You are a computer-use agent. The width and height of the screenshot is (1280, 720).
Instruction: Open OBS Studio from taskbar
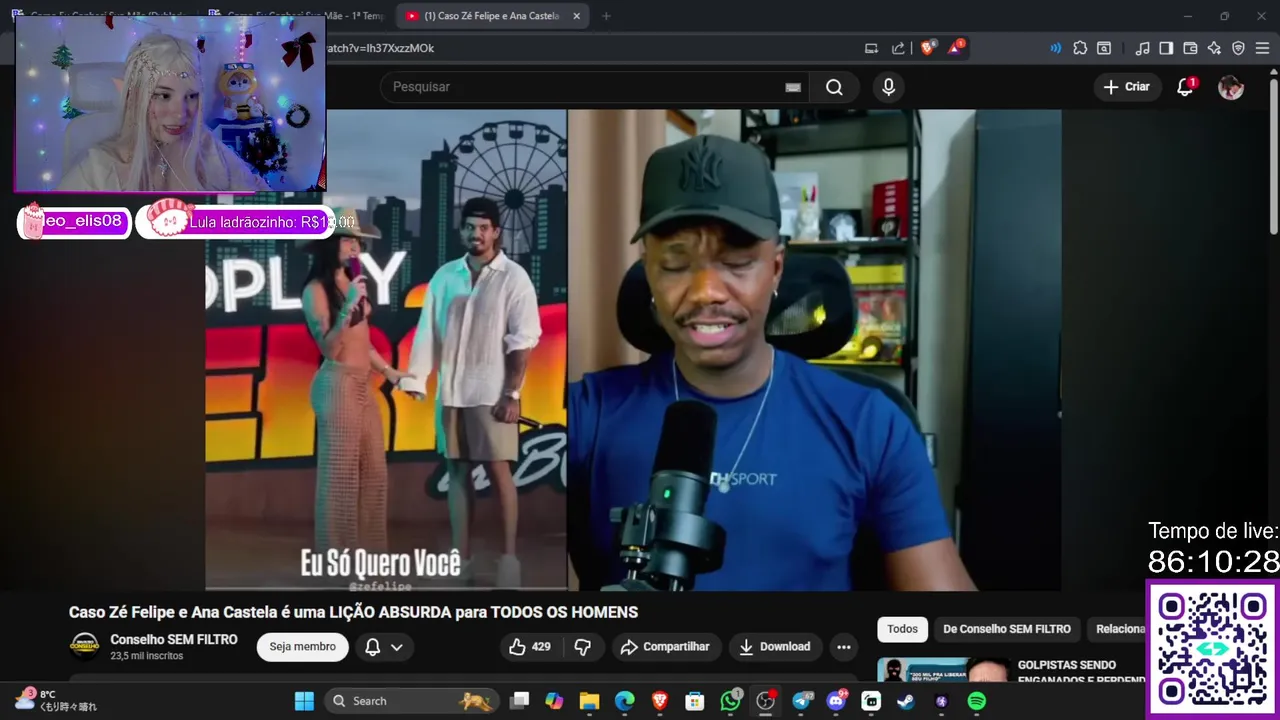[766, 701]
